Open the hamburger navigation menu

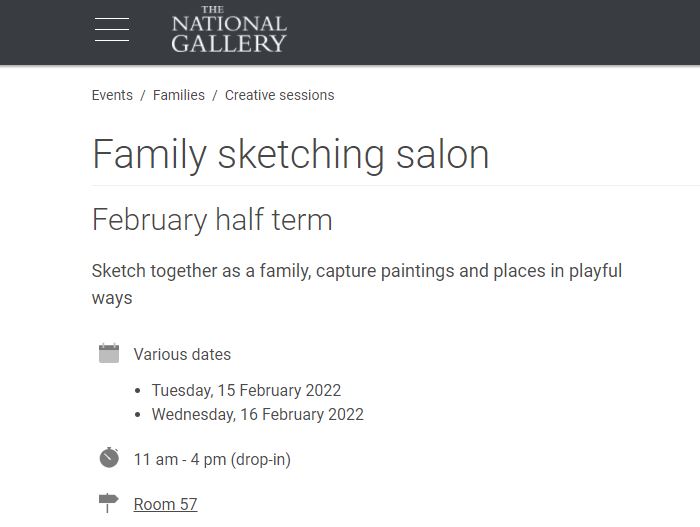click(x=112, y=30)
